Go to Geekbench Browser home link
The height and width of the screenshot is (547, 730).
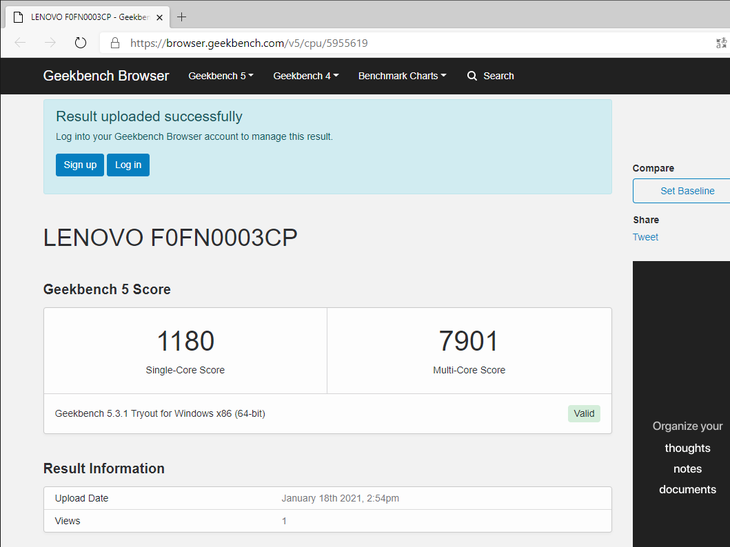coord(106,76)
